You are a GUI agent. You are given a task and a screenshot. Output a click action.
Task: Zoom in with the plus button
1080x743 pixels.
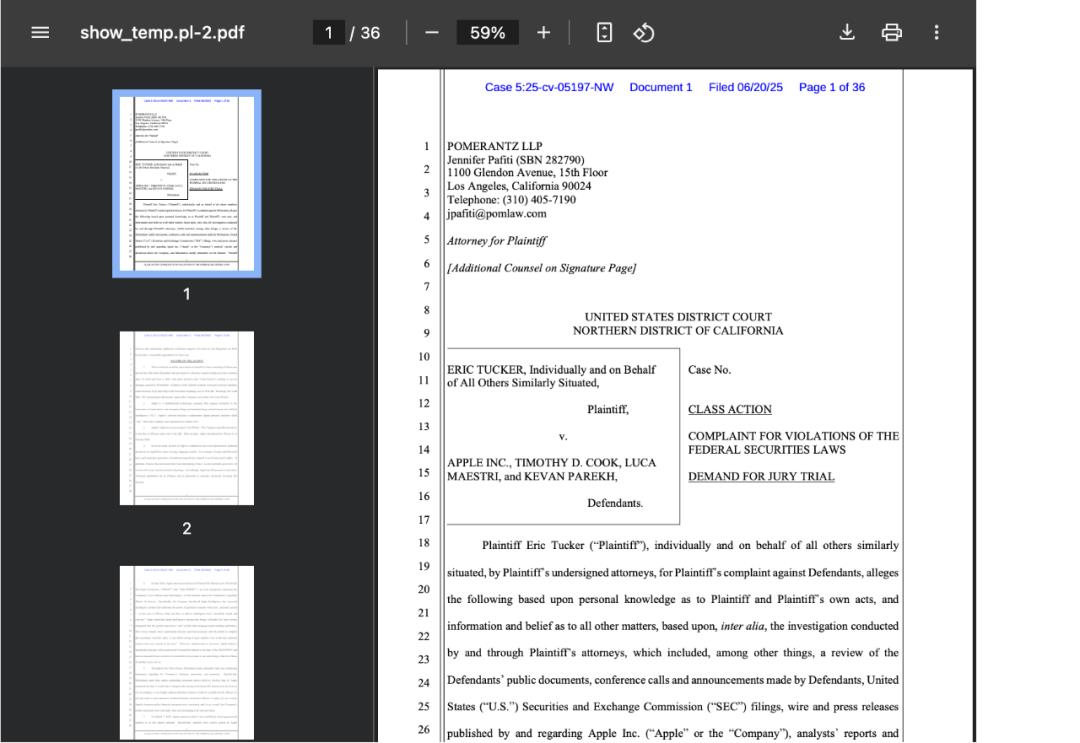pos(543,32)
